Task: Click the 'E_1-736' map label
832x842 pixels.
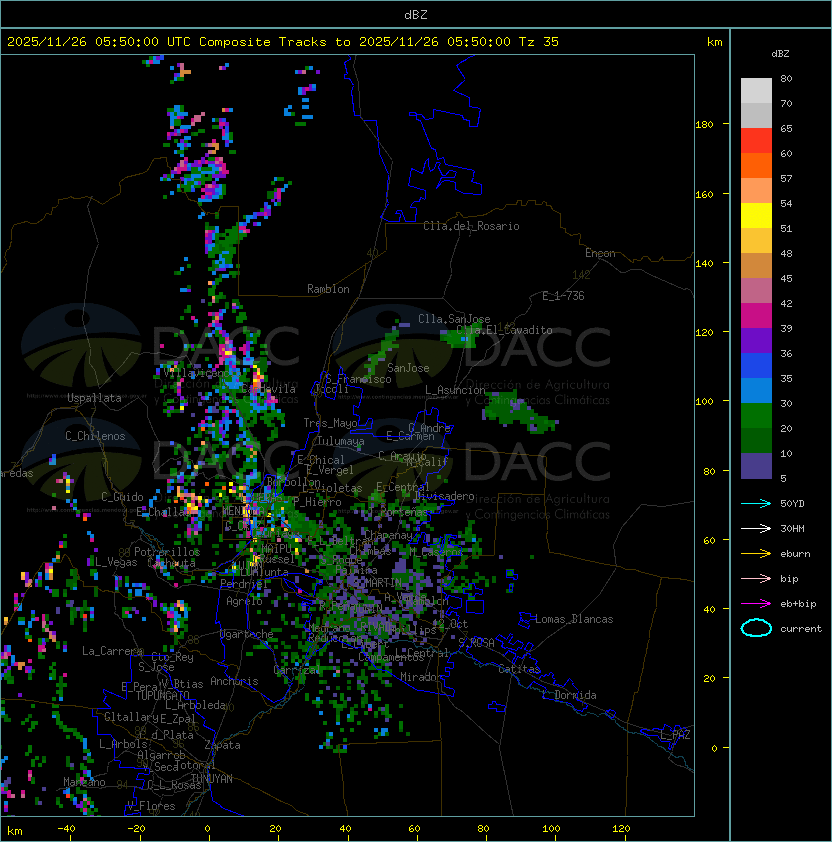Action: click(x=563, y=296)
